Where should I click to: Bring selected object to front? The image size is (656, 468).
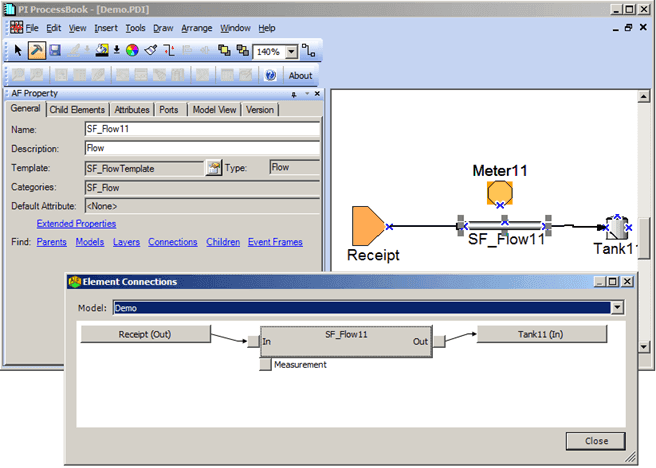tap(224, 51)
